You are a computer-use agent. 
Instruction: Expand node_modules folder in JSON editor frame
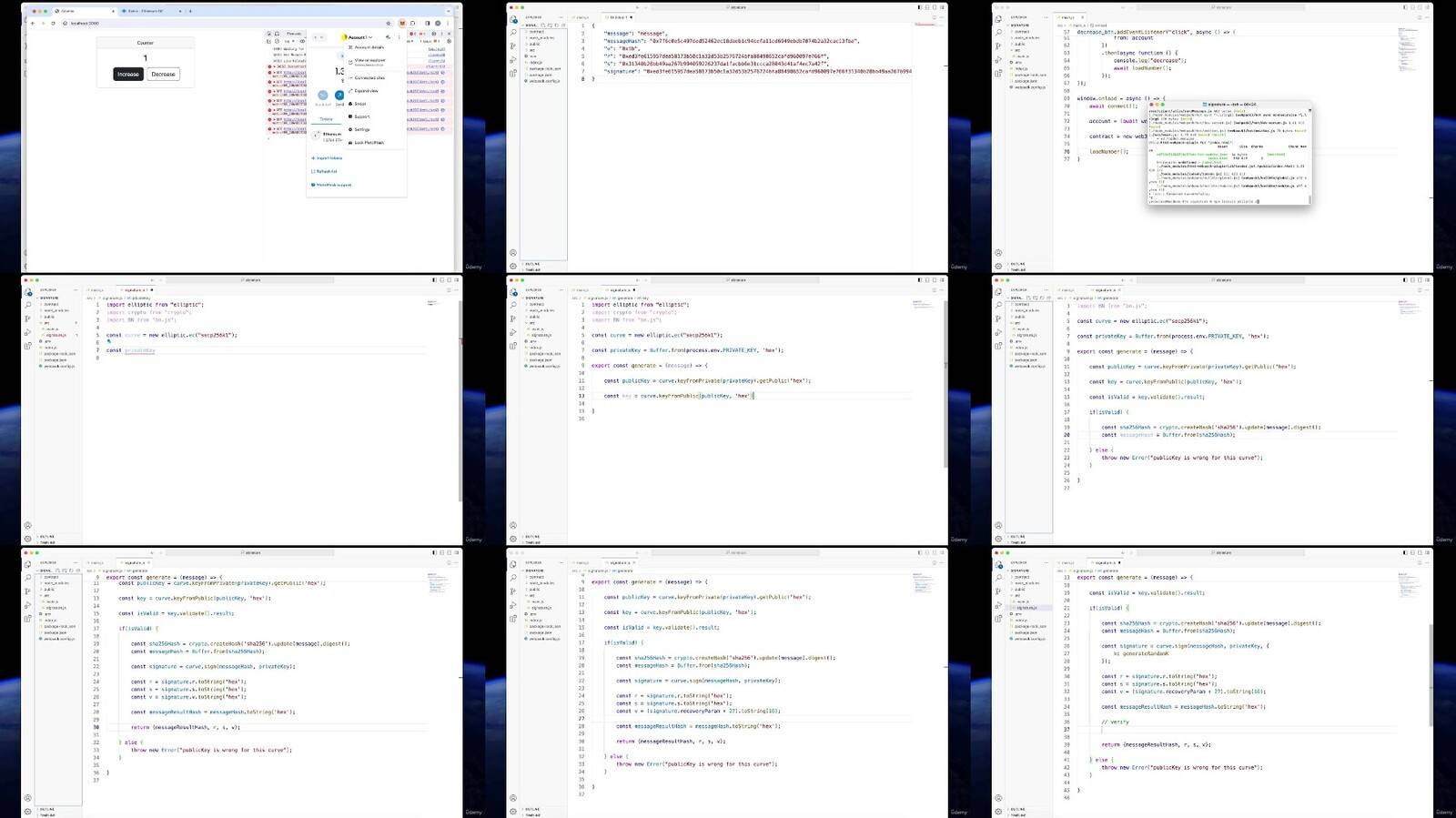point(541,37)
